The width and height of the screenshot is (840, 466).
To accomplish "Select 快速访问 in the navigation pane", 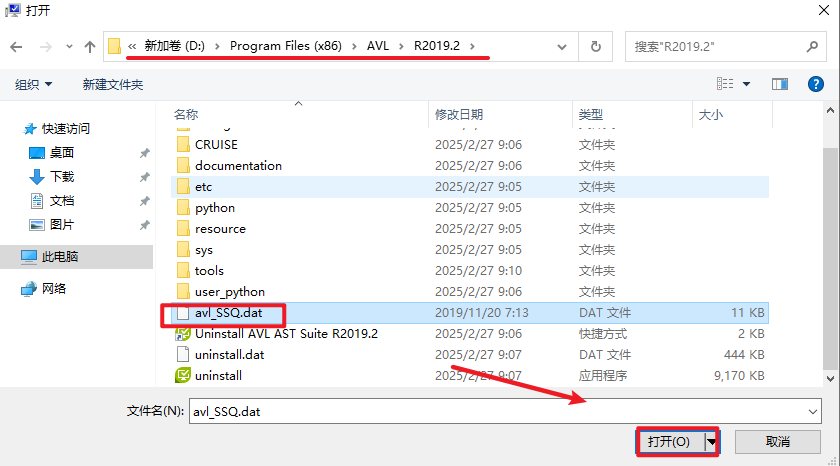I will tap(56, 129).
